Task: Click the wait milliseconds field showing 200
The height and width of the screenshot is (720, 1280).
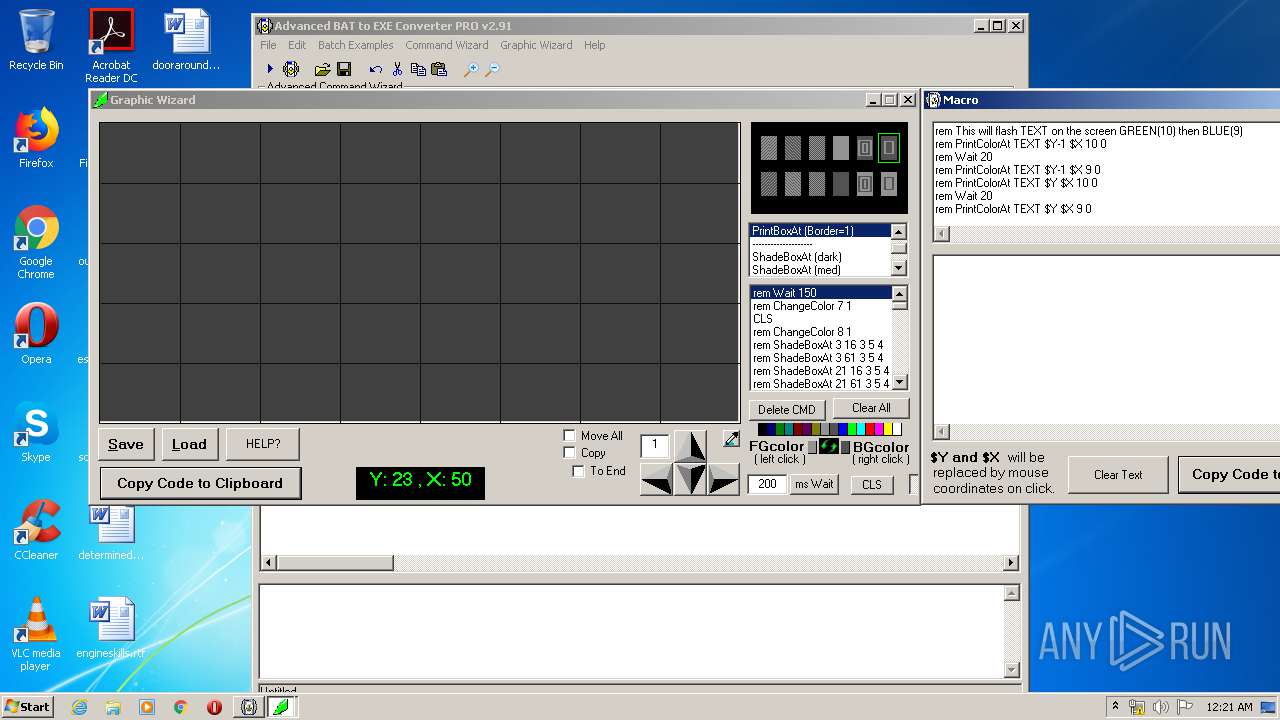Action: 767,484
